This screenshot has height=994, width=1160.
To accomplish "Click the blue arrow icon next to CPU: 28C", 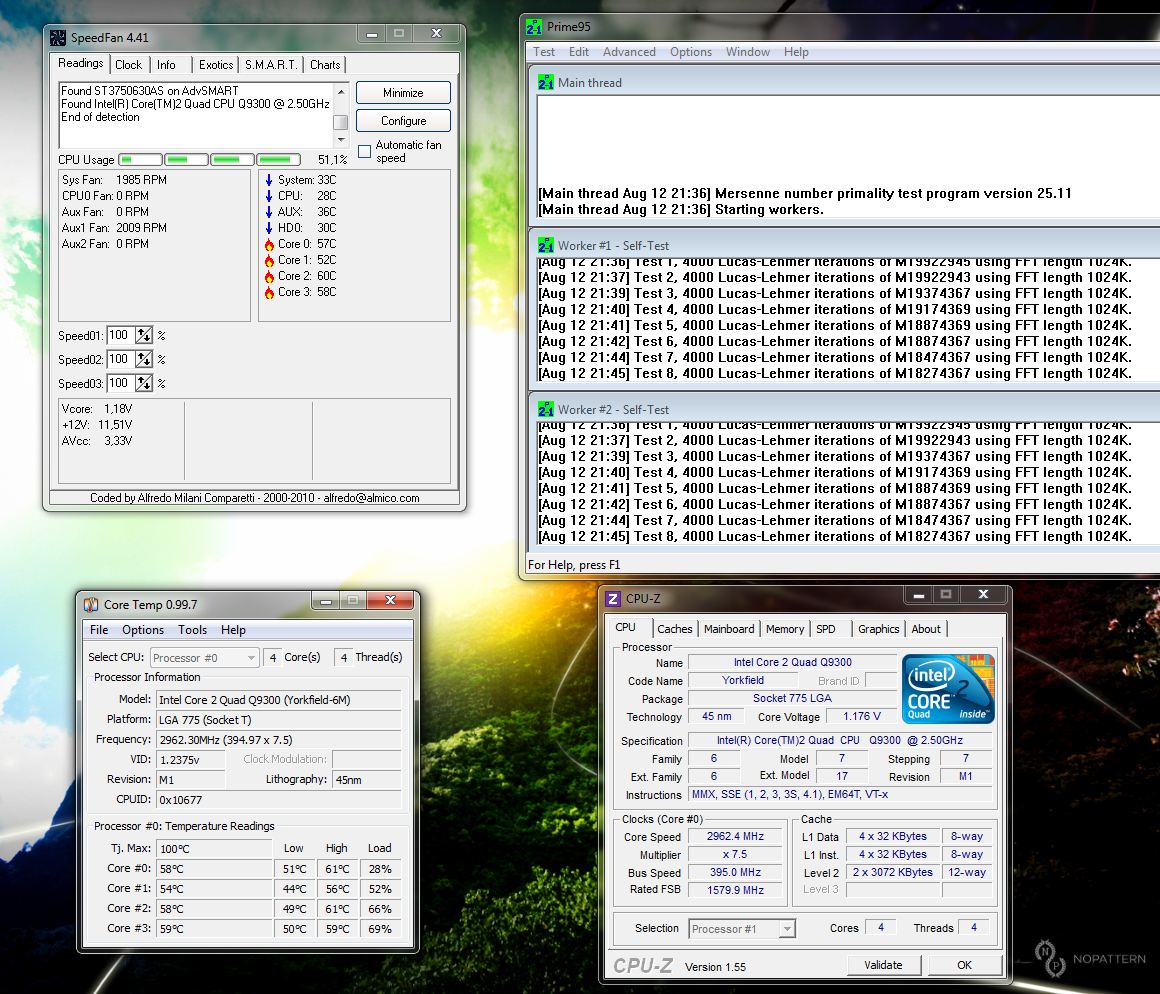I will point(269,196).
